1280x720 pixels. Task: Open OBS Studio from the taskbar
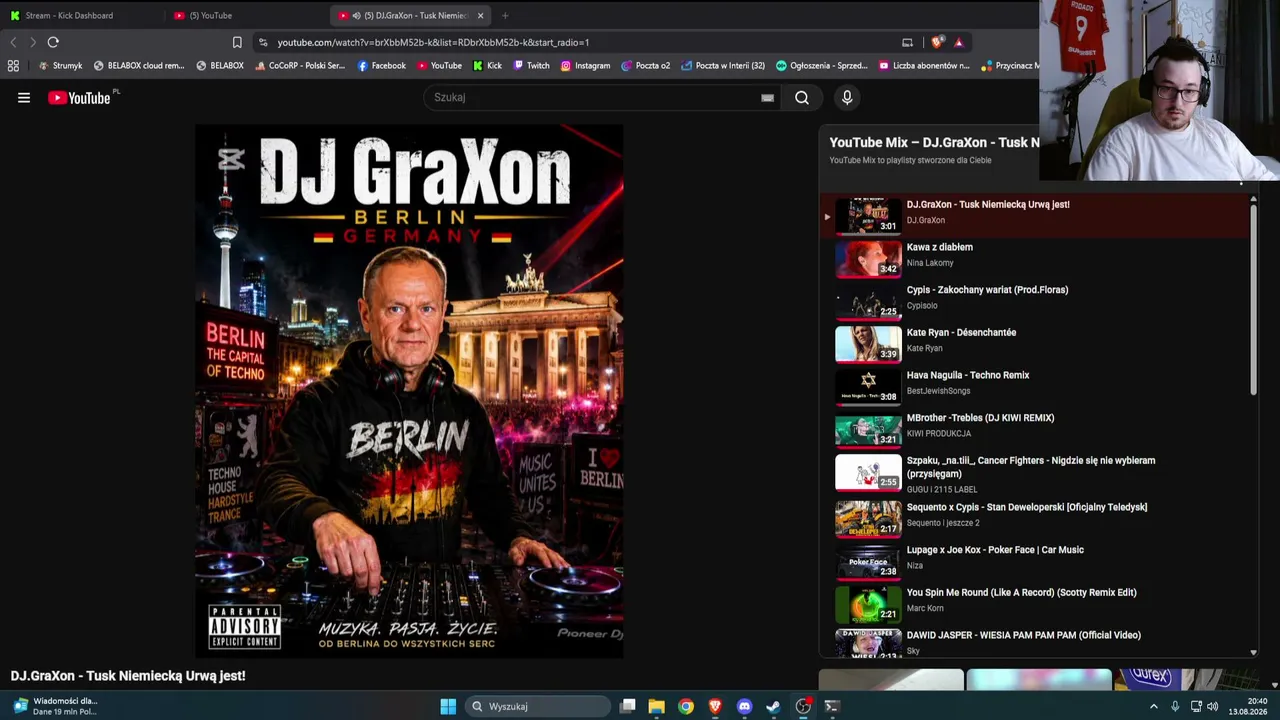(803, 706)
